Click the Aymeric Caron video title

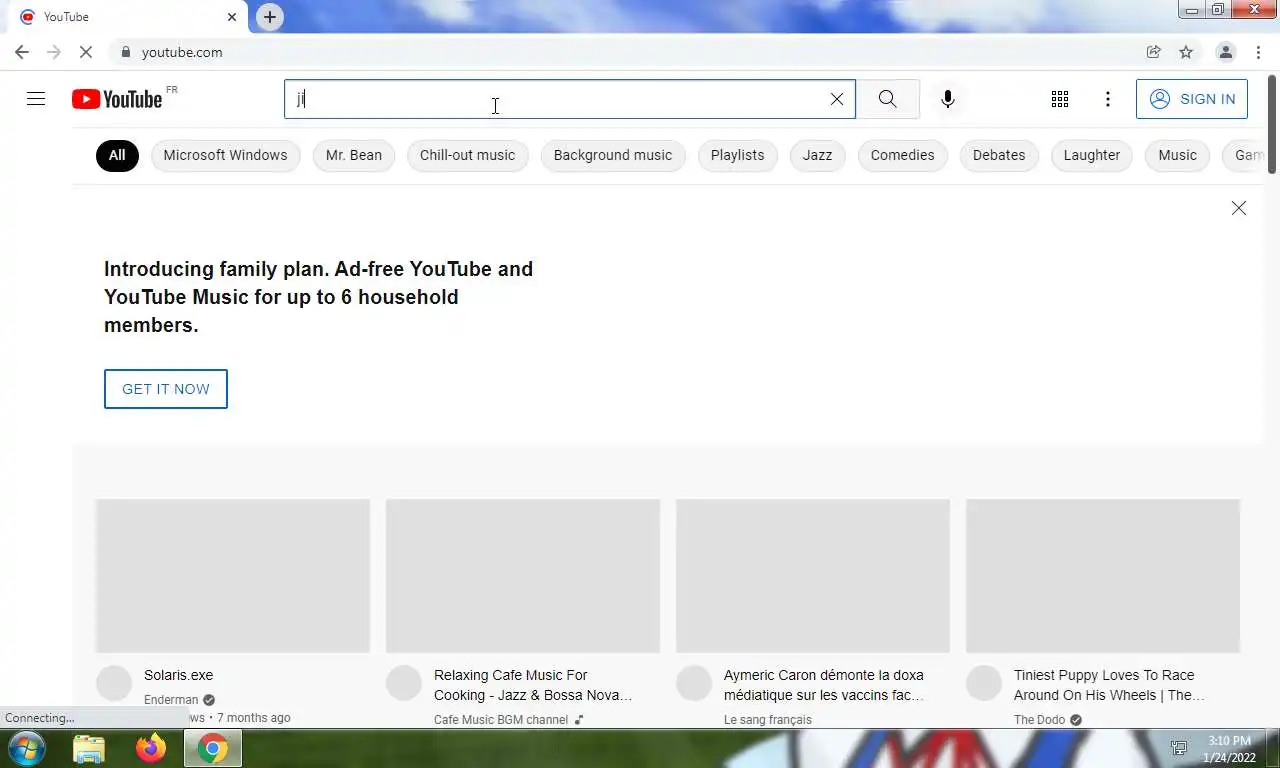pos(824,685)
